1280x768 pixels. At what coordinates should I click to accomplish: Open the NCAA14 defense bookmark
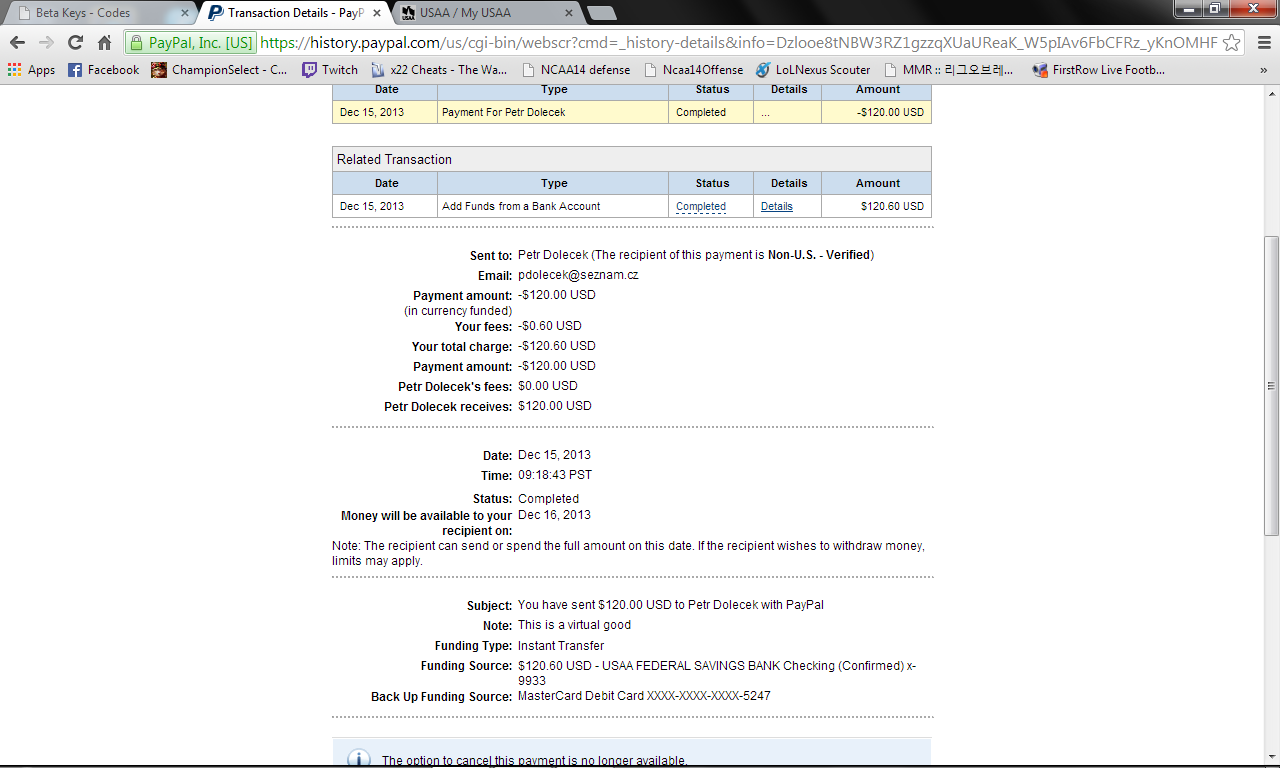(x=577, y=70)
